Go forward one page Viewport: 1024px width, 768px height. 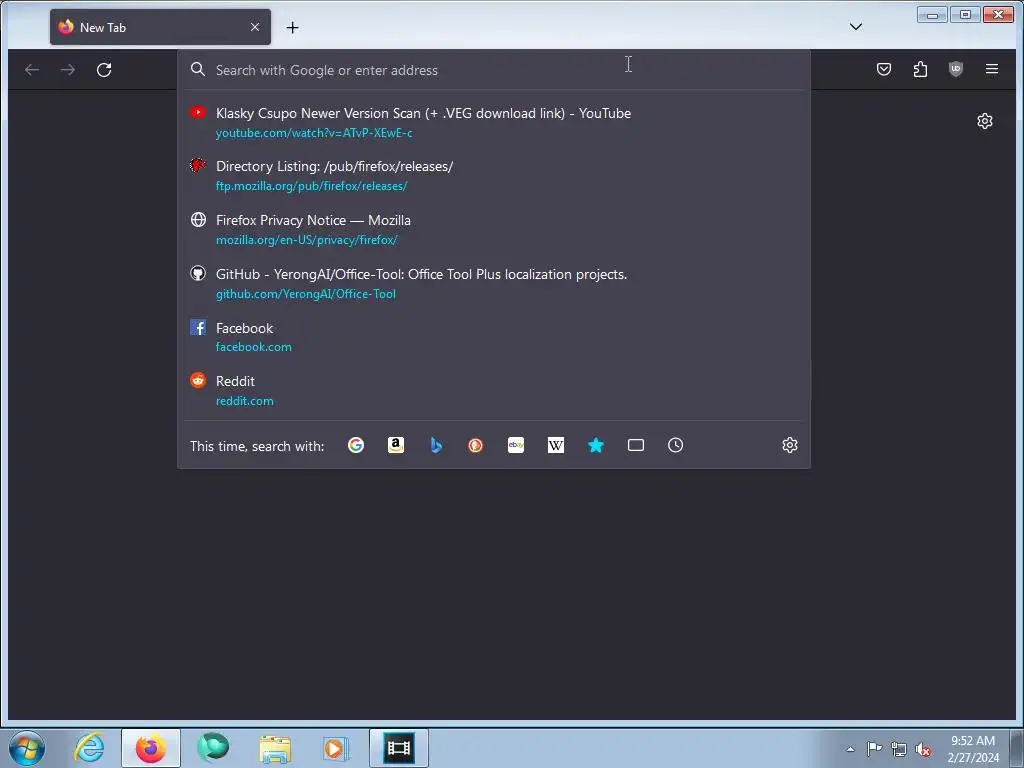(68, 69)
